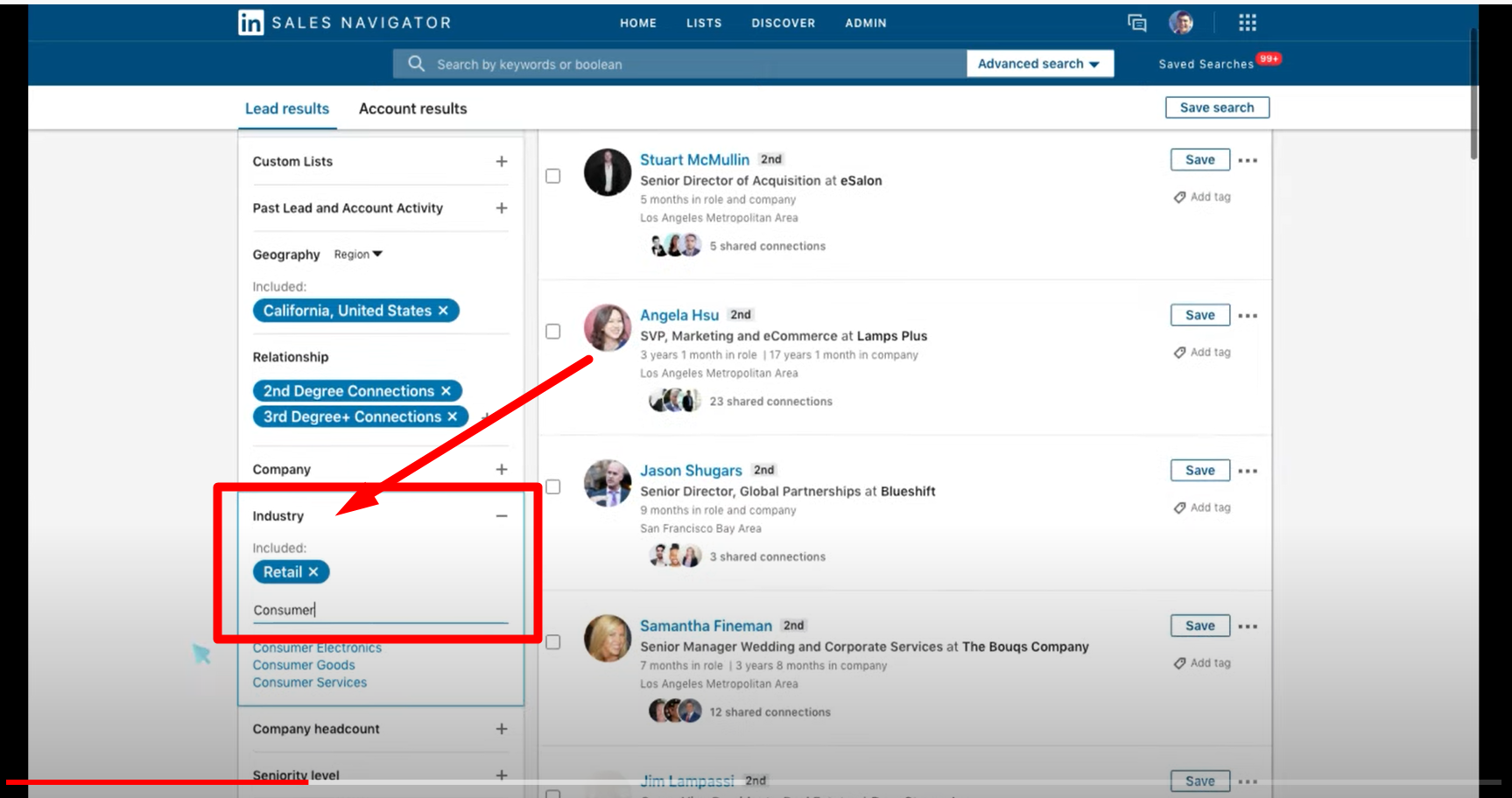Select Stuart McMullin's checkbox
Screen dimensions: 1512x798
click(553, 176)
